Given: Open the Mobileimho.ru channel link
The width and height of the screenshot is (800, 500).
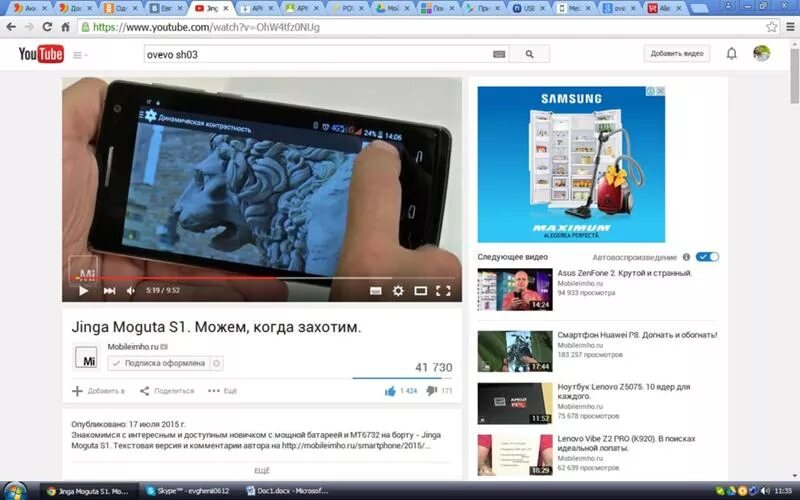Looking at the screenshot, I should (x=133, y=346).
